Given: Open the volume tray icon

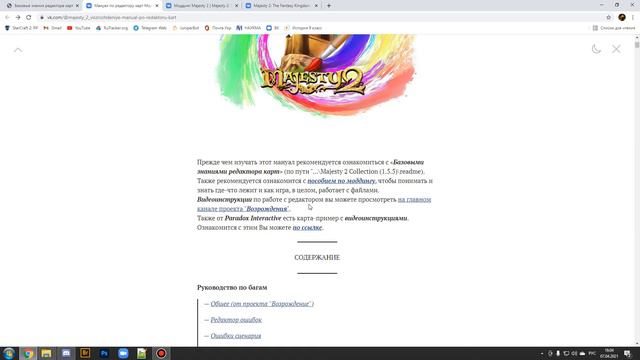Looking at the screenshot, I should click(574, 353).
